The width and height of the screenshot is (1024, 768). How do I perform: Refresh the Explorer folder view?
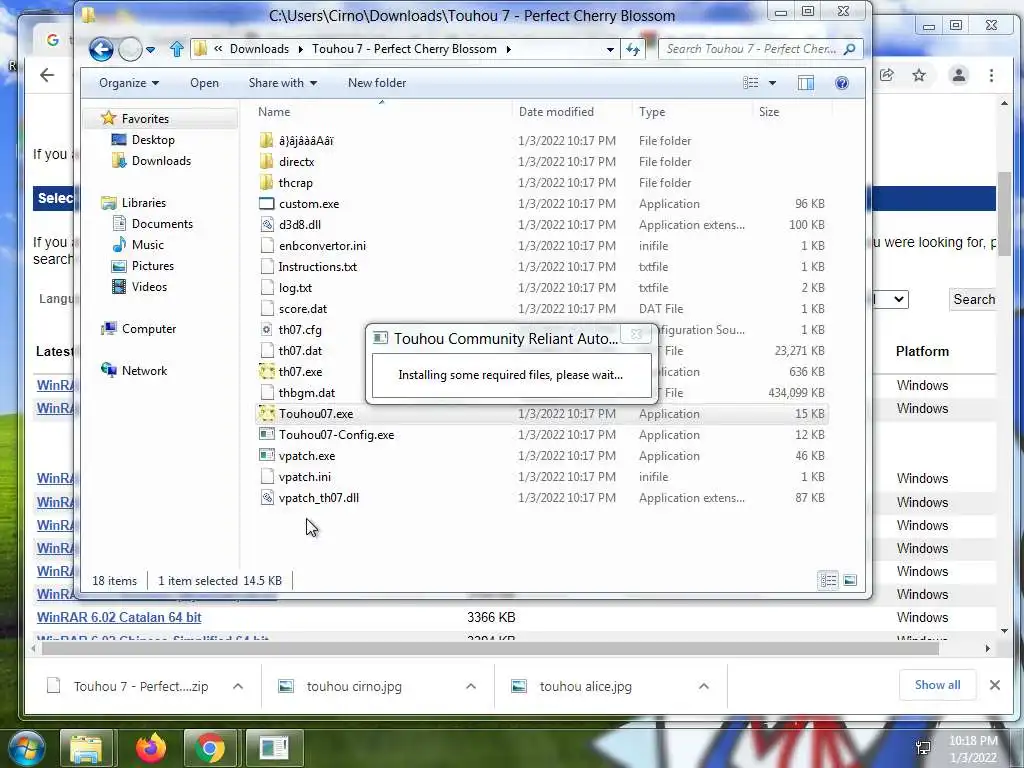(633, 49)
